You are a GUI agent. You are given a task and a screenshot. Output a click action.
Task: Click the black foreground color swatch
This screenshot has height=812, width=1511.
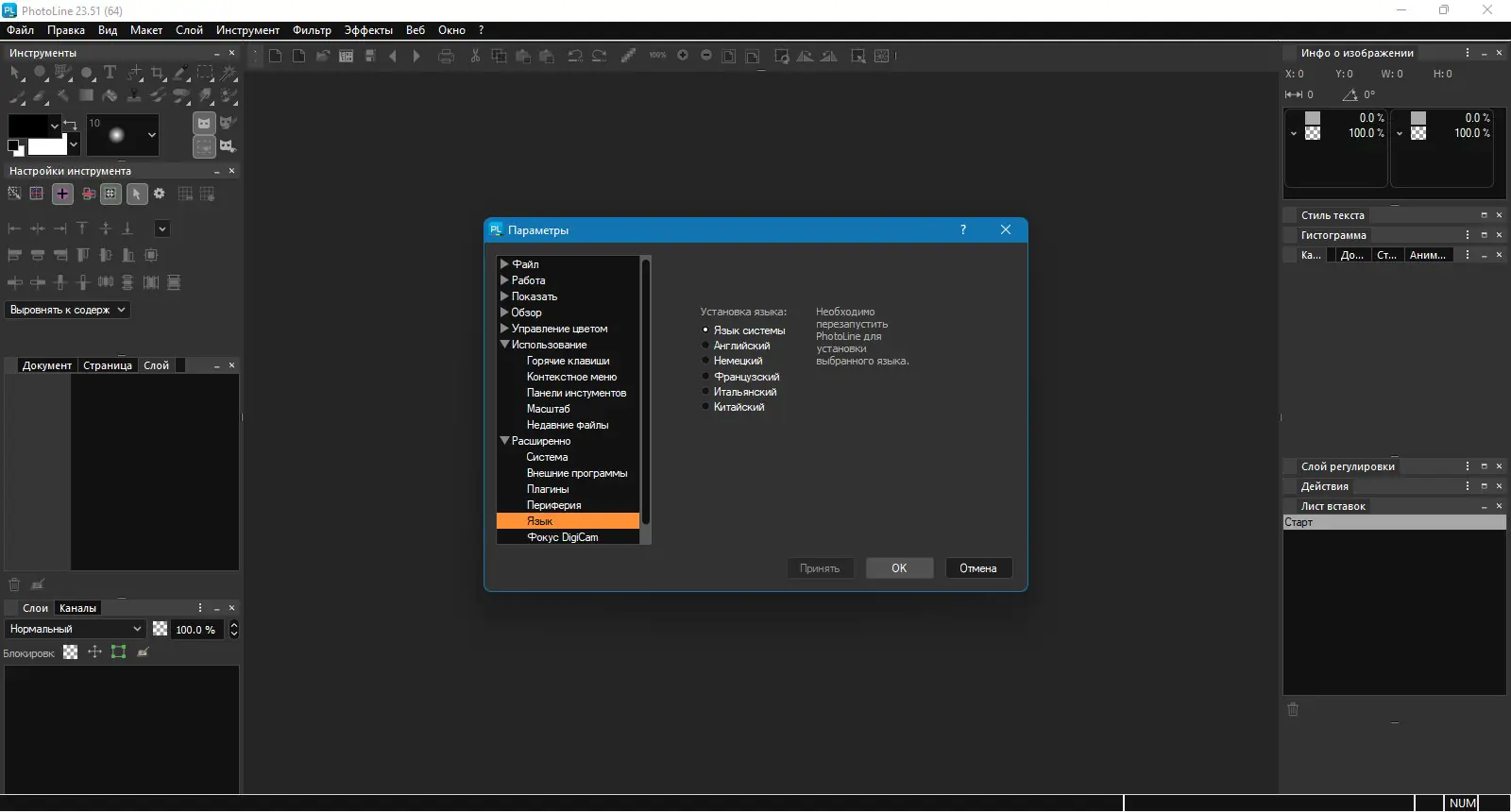tap(28, 127)
